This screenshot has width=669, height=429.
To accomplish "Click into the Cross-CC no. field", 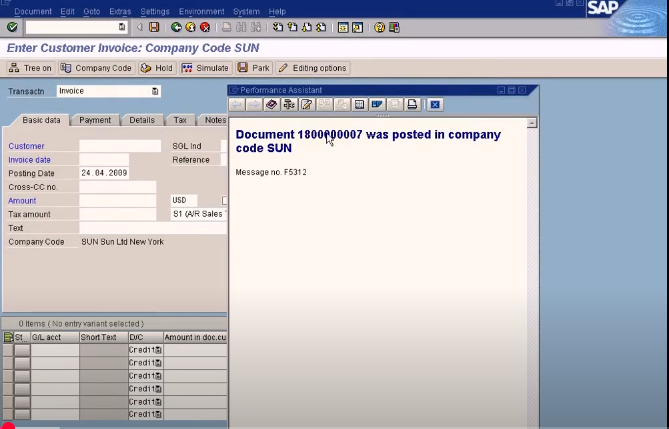I will click(118, 187).
